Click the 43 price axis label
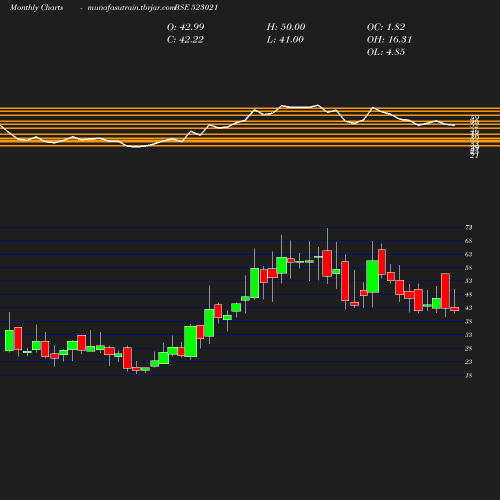 click(x=469, y=308)
